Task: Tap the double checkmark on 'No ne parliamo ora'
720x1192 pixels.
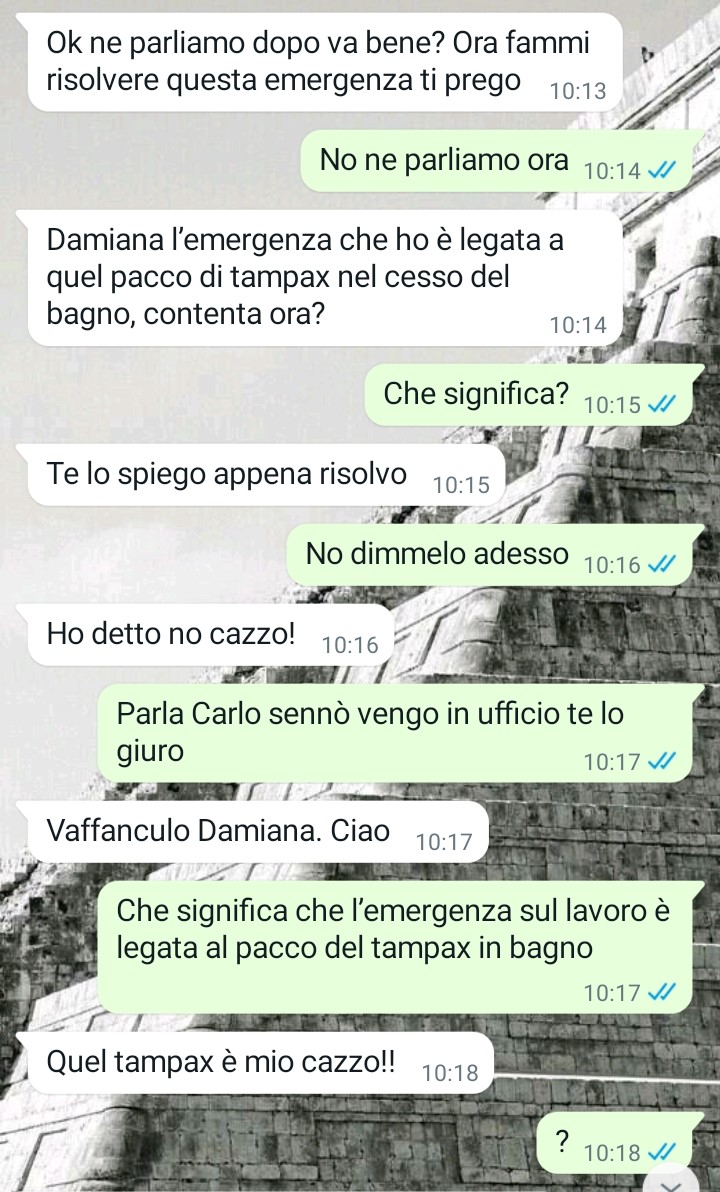Action: (661, 171)
